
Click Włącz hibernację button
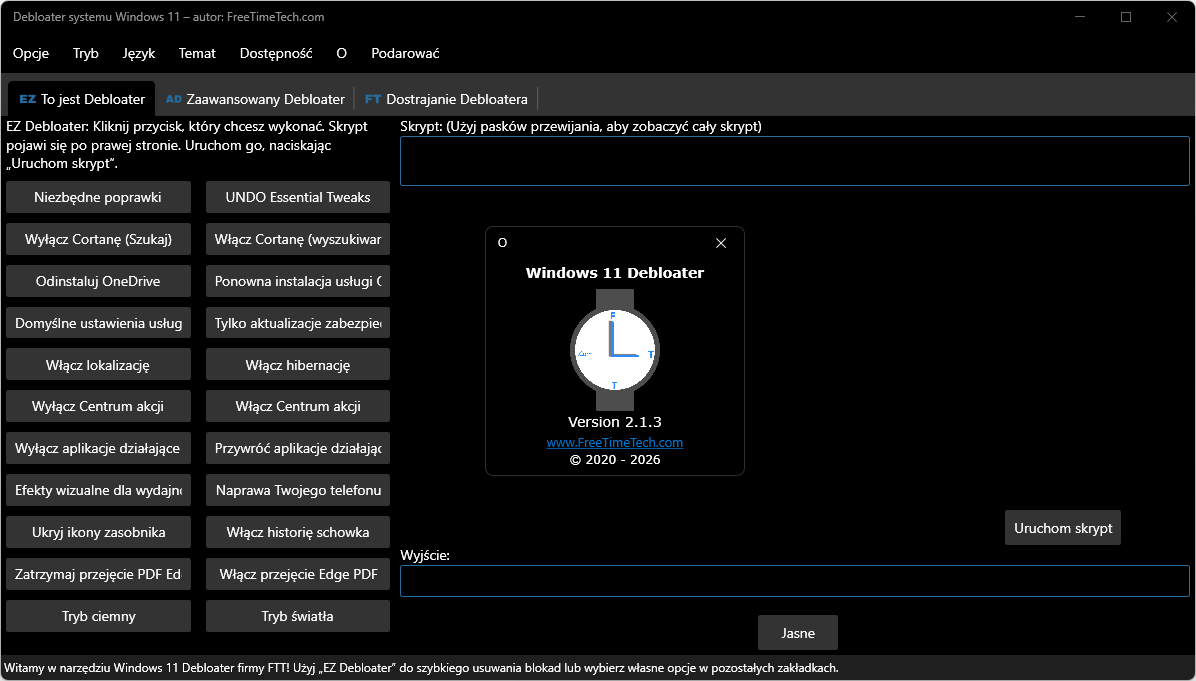(297, 365)
